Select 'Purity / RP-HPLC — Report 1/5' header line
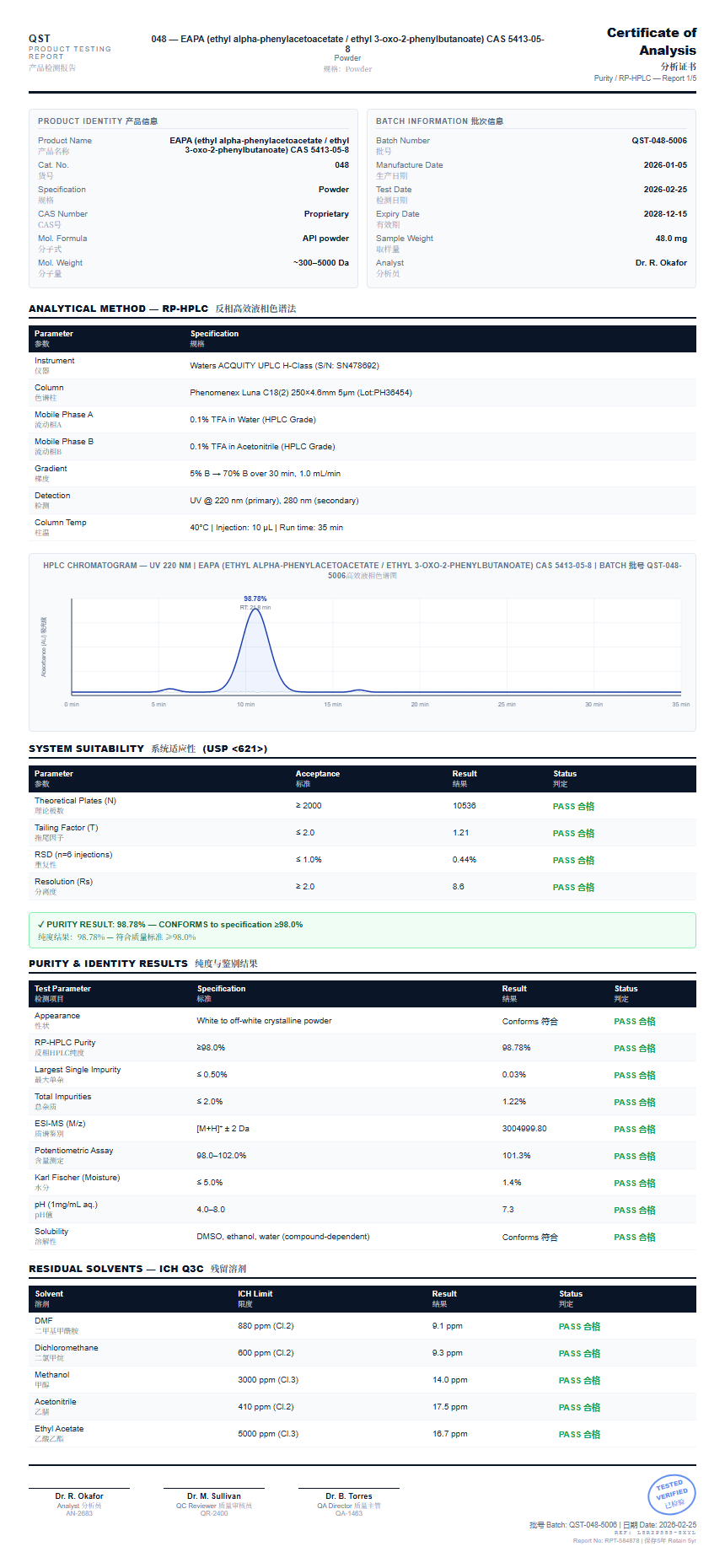Image resolution: width=725 pixels, height=1568 pixels. coord(645,78)
